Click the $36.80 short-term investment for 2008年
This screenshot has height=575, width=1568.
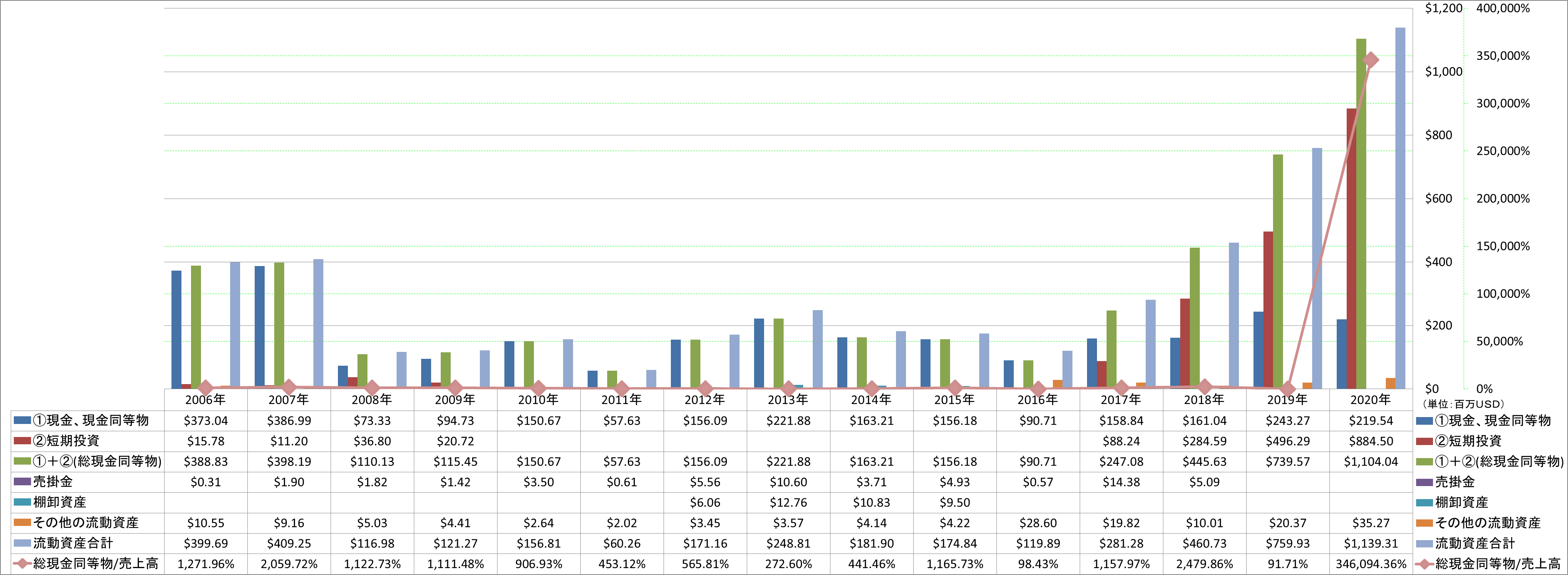point(372,441)
